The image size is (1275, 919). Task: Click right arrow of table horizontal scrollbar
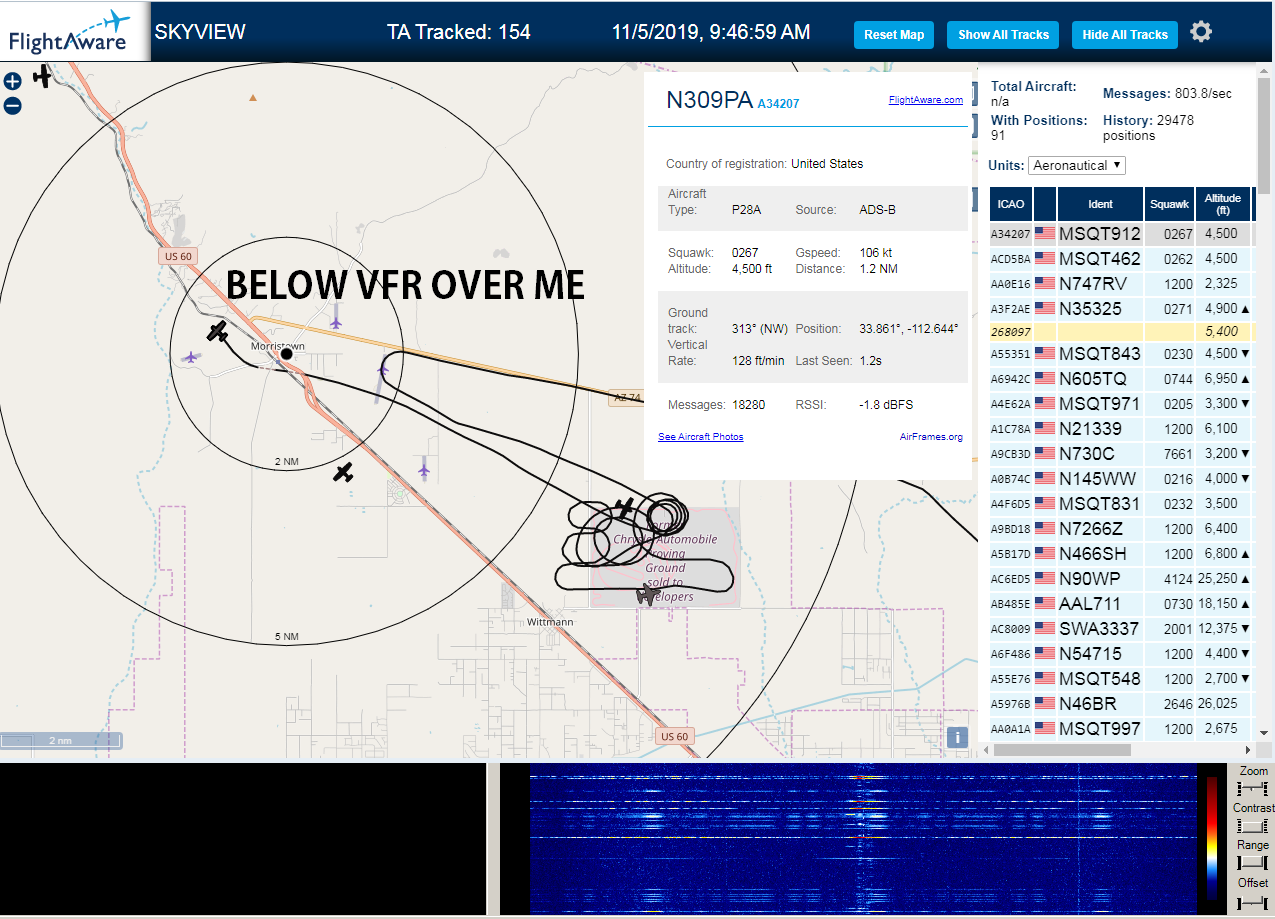click(x=1247, y=749)
